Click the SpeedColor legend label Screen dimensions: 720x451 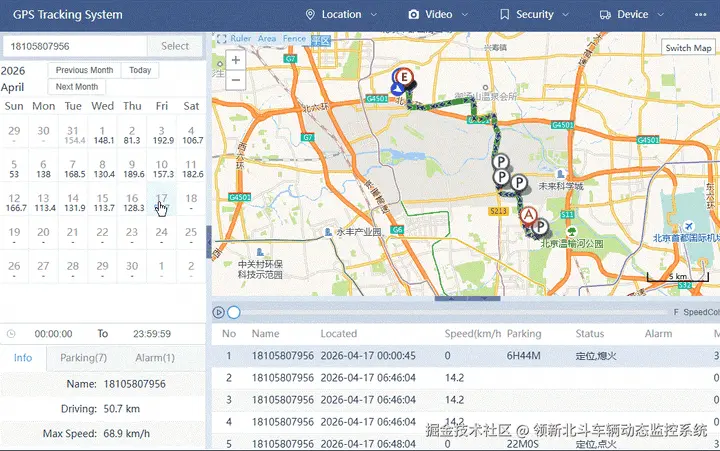pyautogui.click(x=701, y=312)
